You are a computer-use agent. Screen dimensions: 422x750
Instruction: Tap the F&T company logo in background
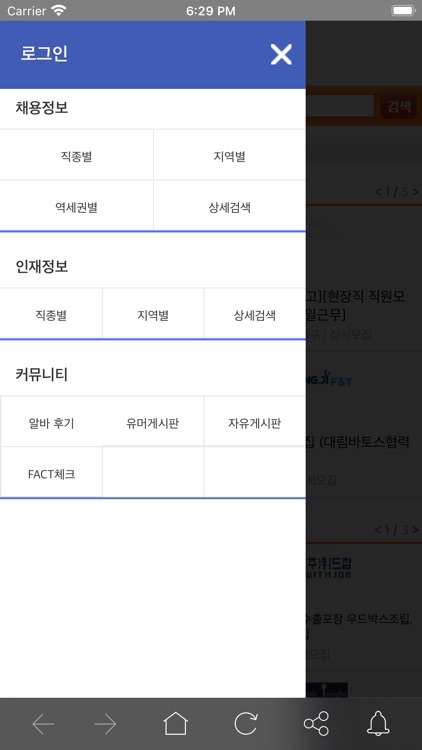[x=329, y=379]
